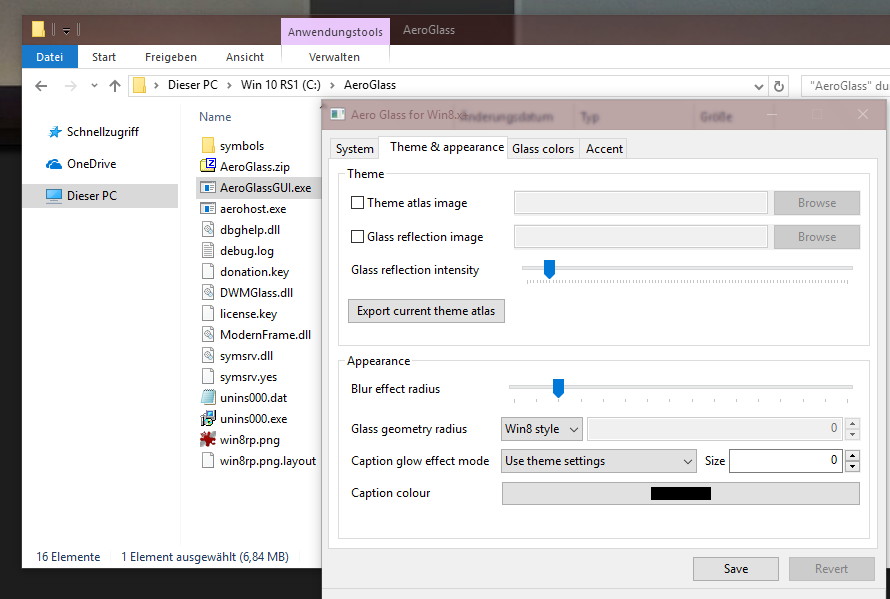Click the Glass reflection intensity slider handle
Viewport: 890px width, 599px height.
tap(549, 269)
